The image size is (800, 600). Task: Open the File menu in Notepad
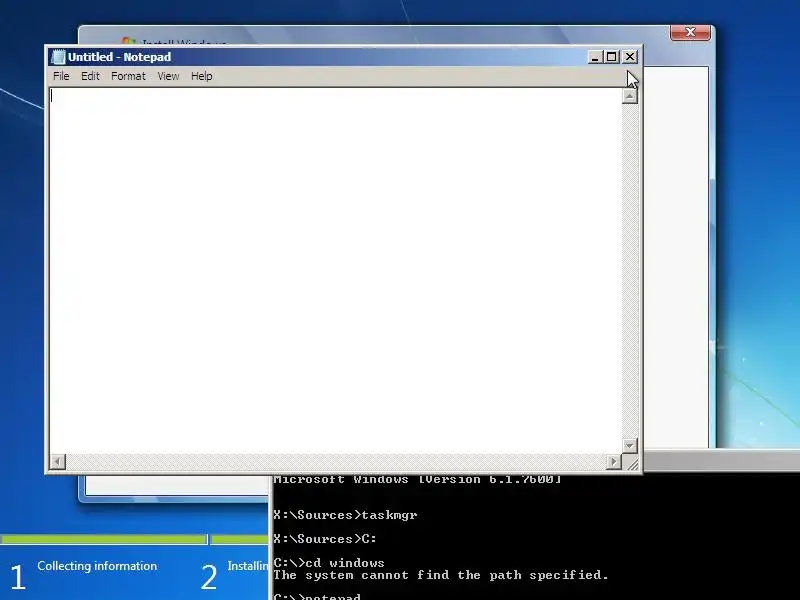(61, 76)
